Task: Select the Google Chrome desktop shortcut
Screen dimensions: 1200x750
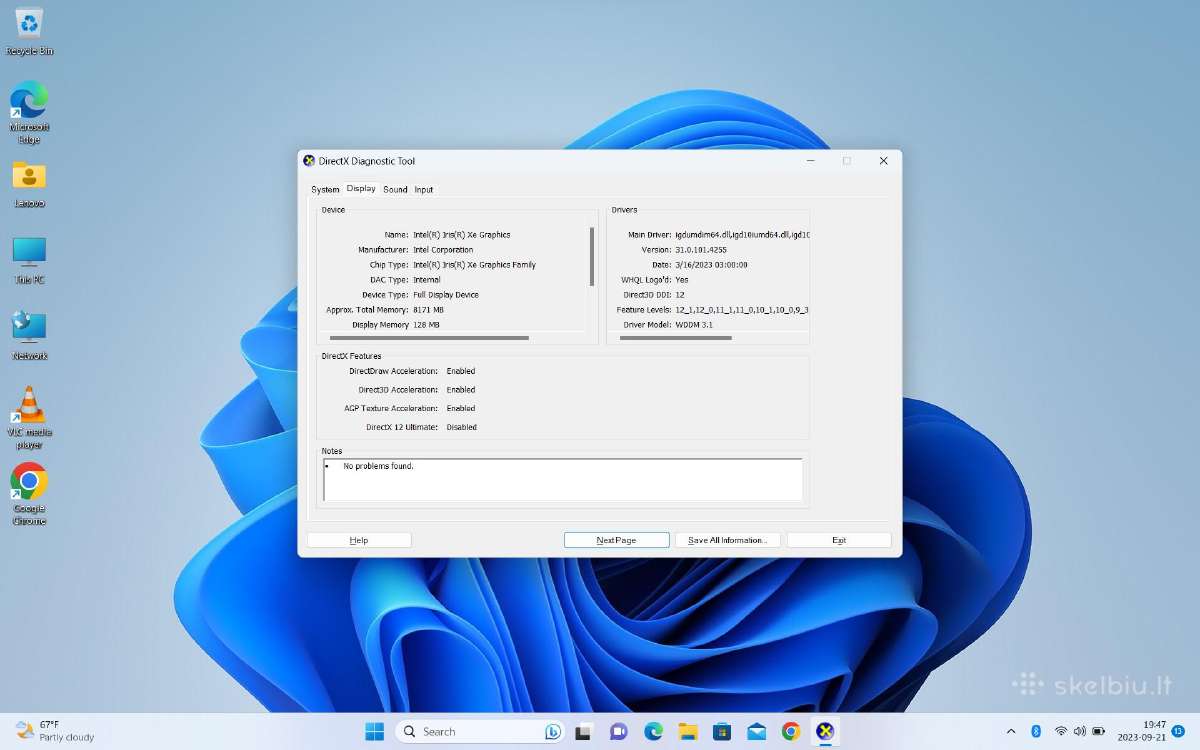Action: 29,494
